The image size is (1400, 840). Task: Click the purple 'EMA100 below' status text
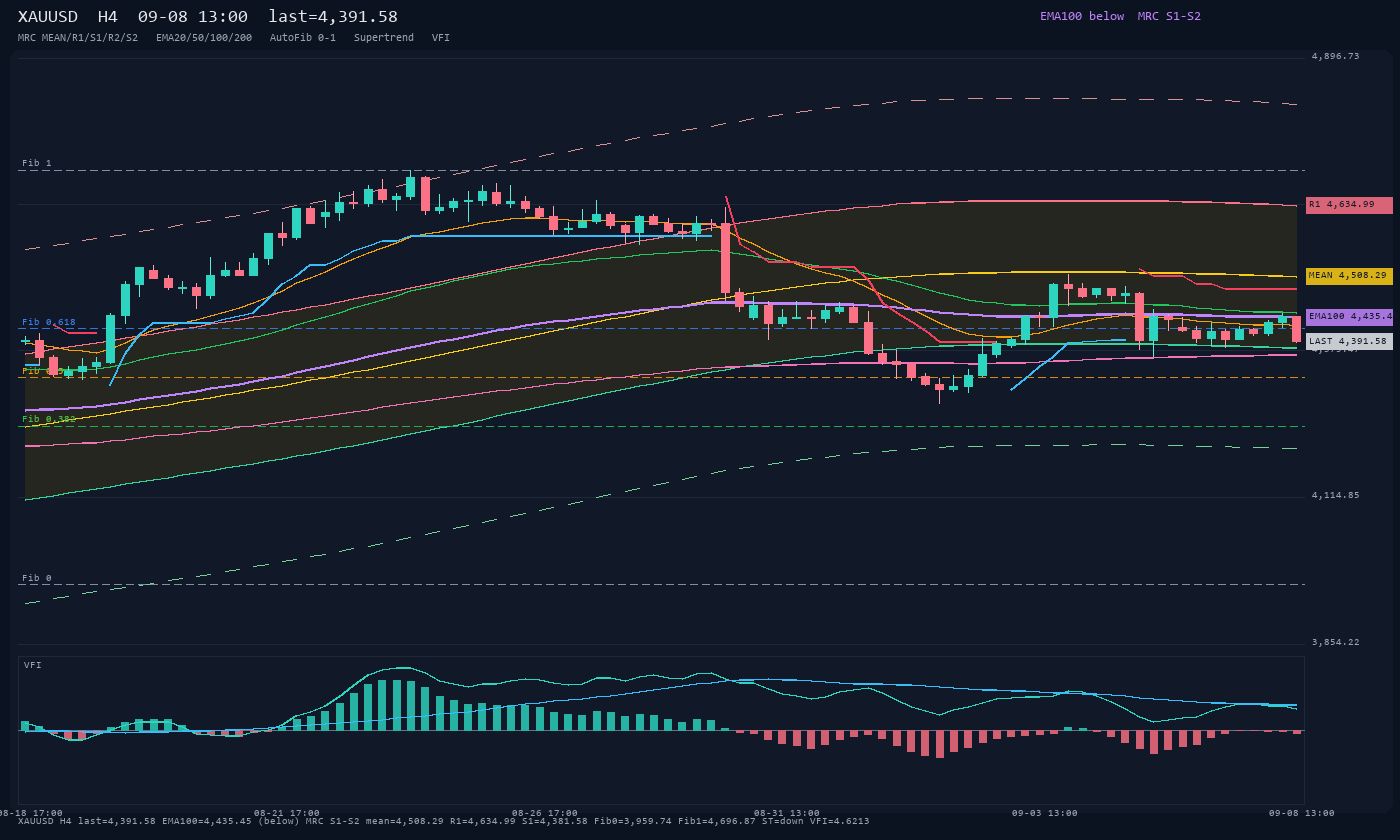(x=1082, y=16)
